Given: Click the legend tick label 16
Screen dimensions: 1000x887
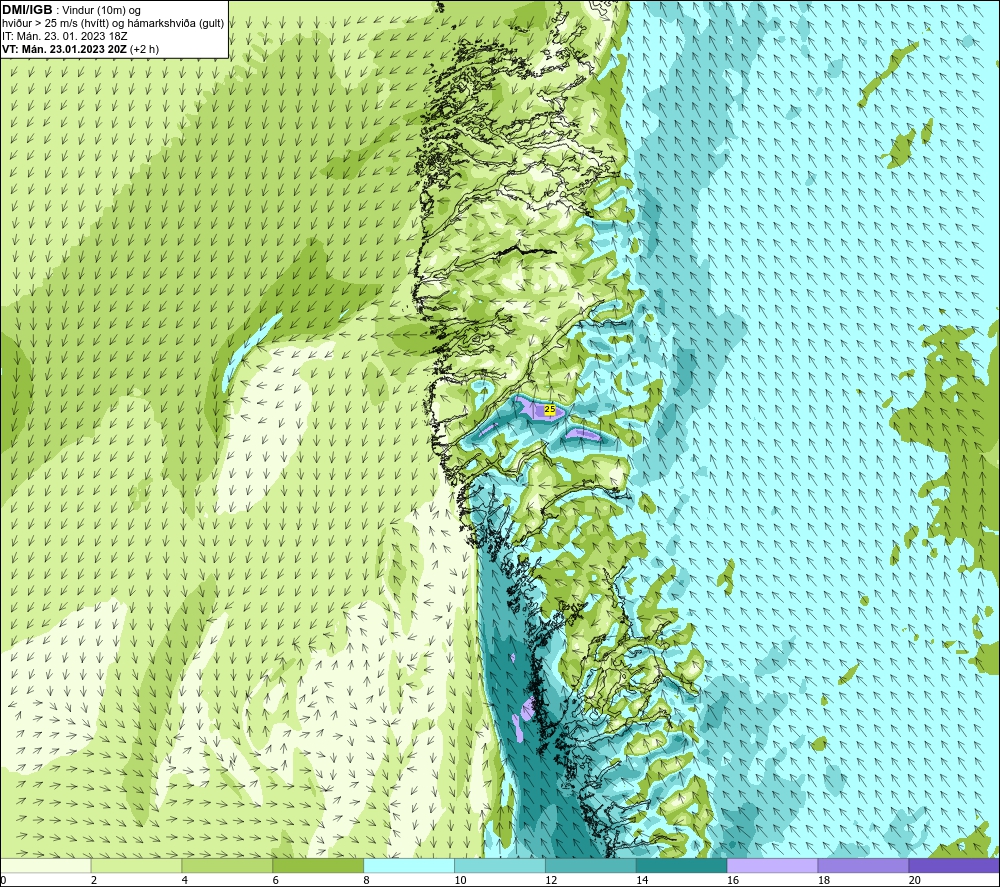Looking at the screenshot, I should click(733, 880).
